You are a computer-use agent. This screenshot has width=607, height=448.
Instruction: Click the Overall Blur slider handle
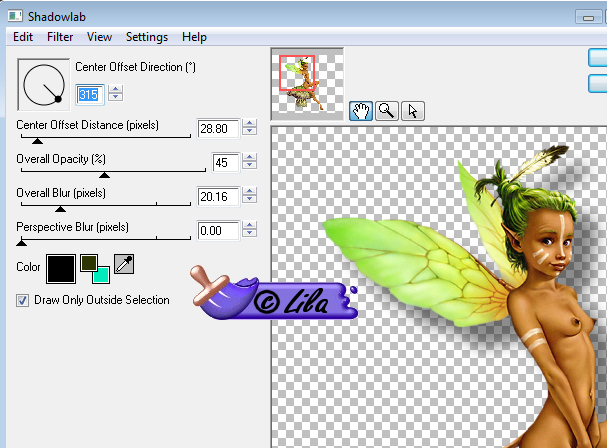click(x=60, y=209)
